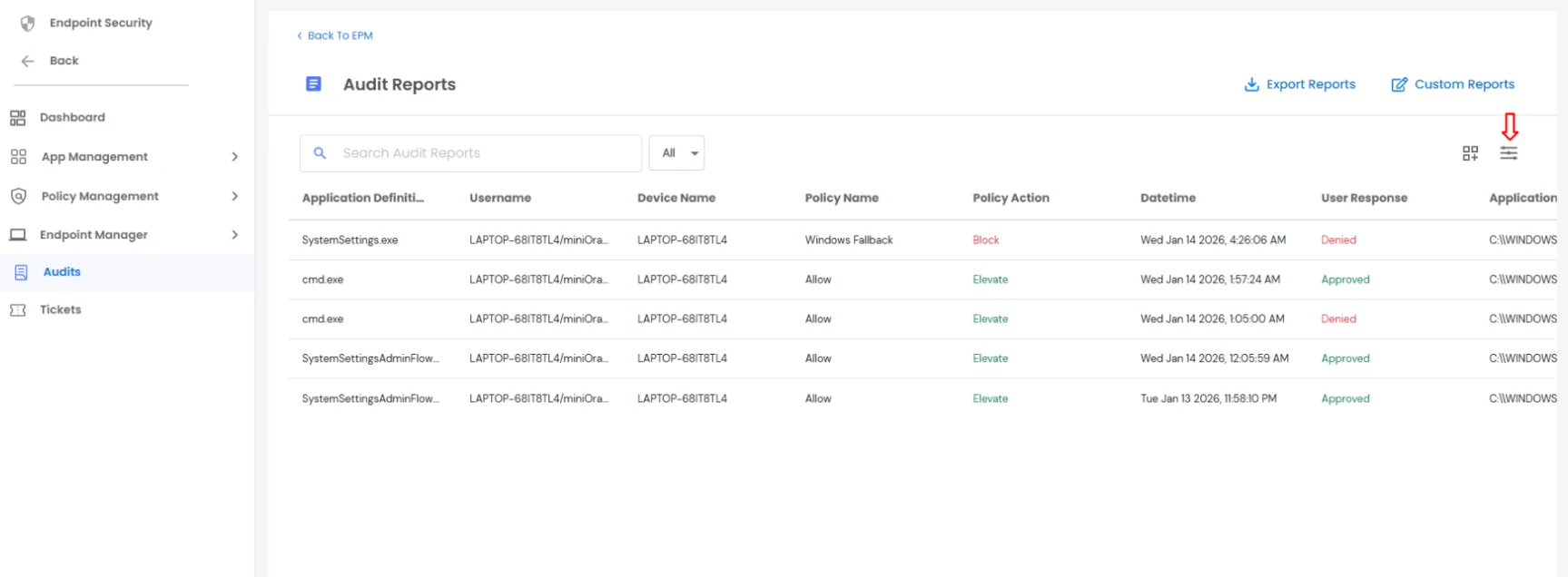
Task: Click the Dashboard grid icon
Action: [17, 118]
